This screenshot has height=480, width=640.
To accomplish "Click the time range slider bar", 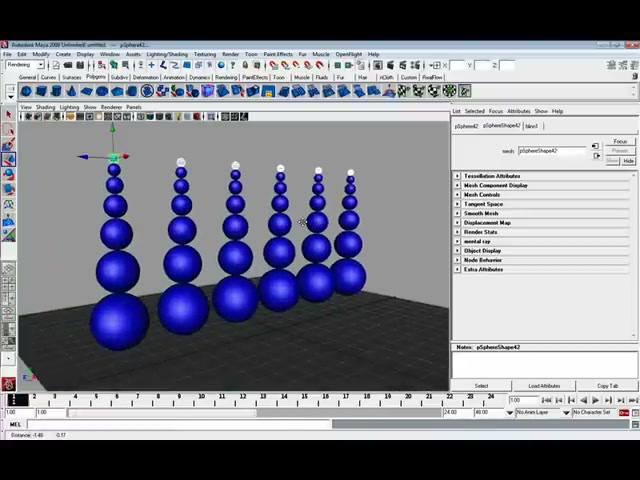I will (162, 413).
